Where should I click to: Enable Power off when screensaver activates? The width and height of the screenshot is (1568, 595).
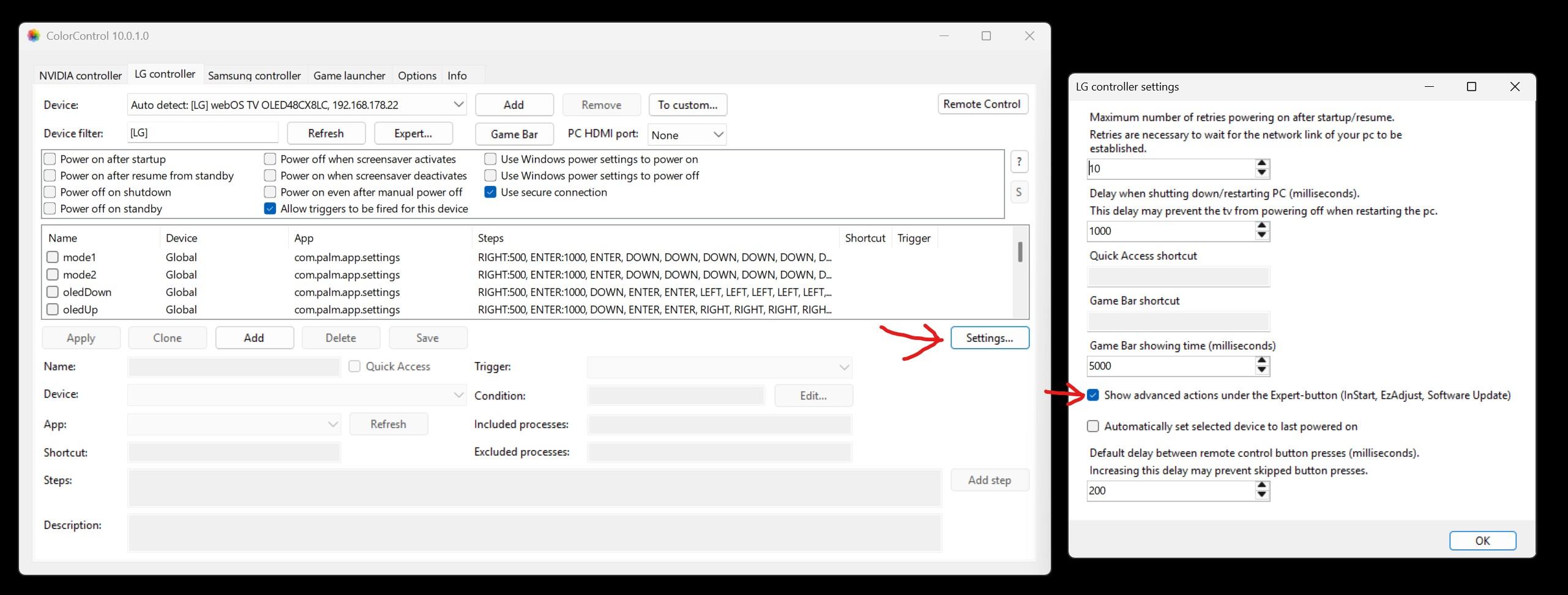(x=270, y=159)
